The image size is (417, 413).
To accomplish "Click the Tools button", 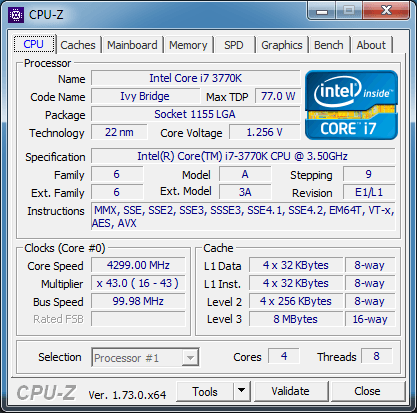I will coord(205,391).
